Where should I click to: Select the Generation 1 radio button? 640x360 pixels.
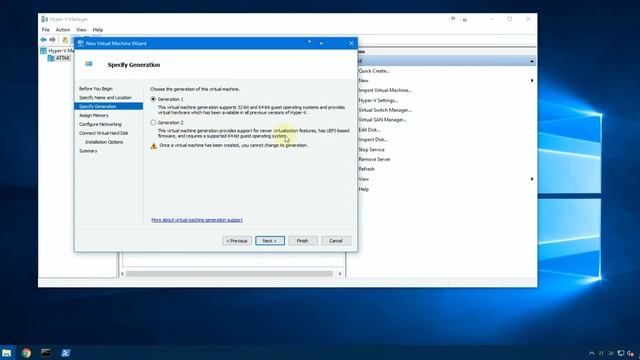[x=153, y=99]
